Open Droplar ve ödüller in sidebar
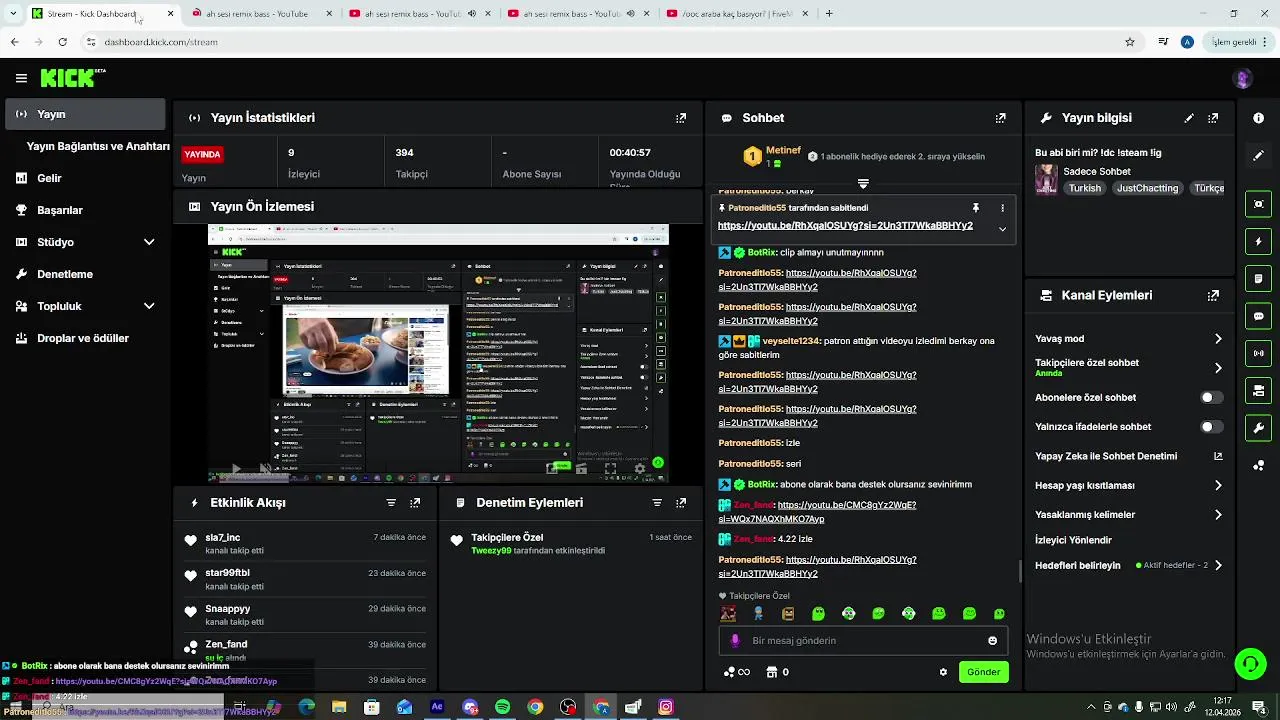Screen dimensions: 1280x720 [x=85, y=338]
